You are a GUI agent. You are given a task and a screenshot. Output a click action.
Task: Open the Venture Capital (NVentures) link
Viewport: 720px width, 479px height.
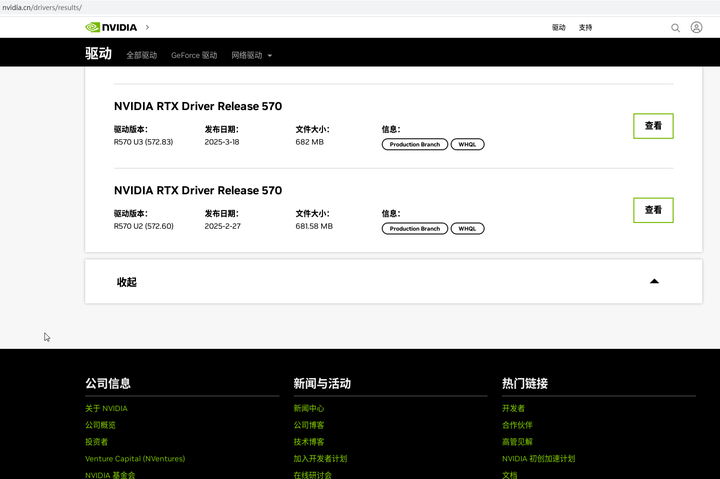(x=135, y=458)
